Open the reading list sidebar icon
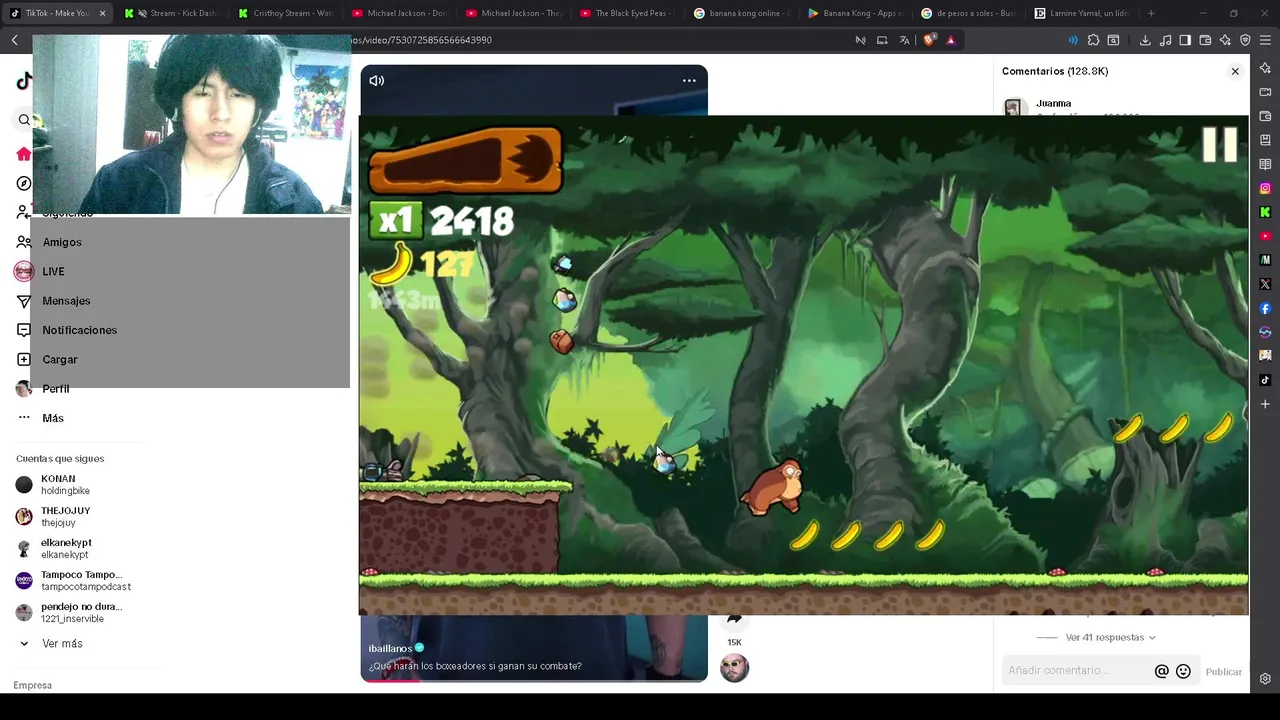Image resolution: width=1280 pixels, height=720 pixels. (x=1265, y=164)
